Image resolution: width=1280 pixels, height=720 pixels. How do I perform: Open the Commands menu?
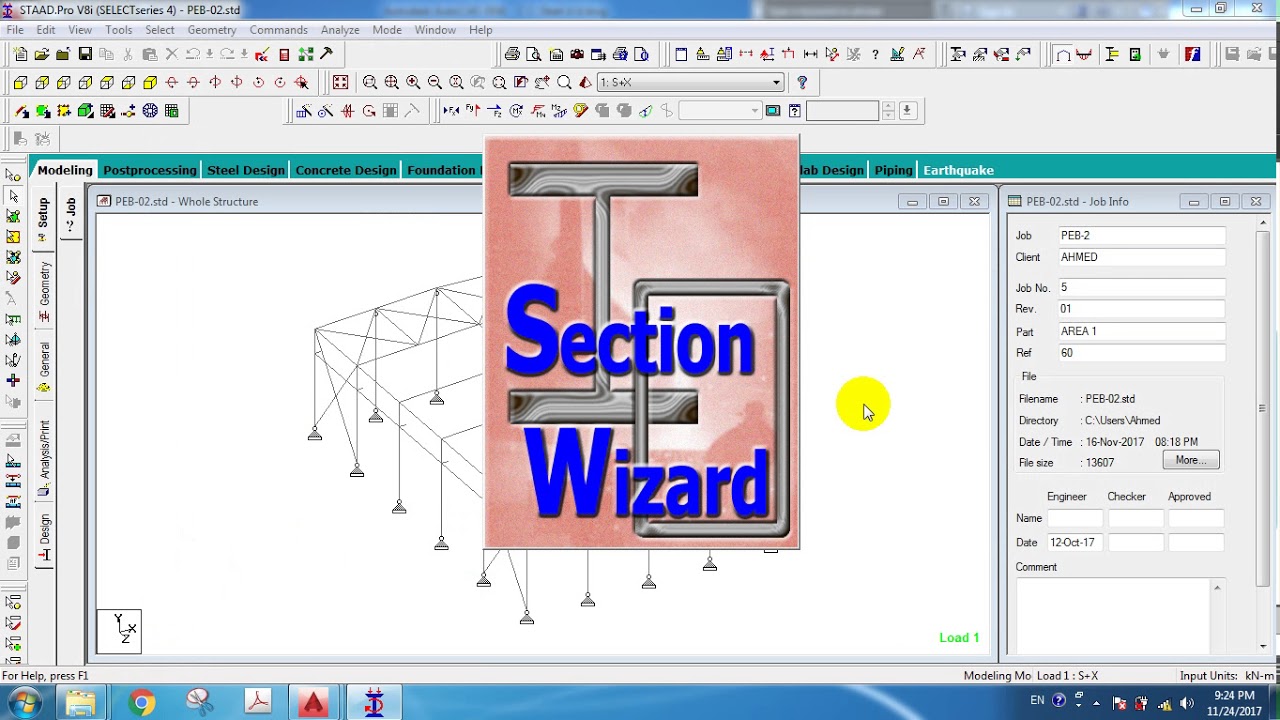click(278, 30)
